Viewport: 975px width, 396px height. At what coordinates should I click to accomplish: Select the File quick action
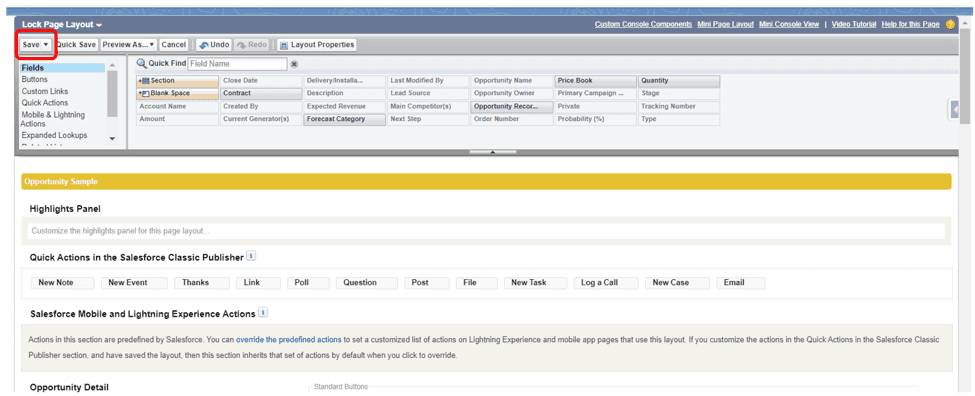(475, 283)
